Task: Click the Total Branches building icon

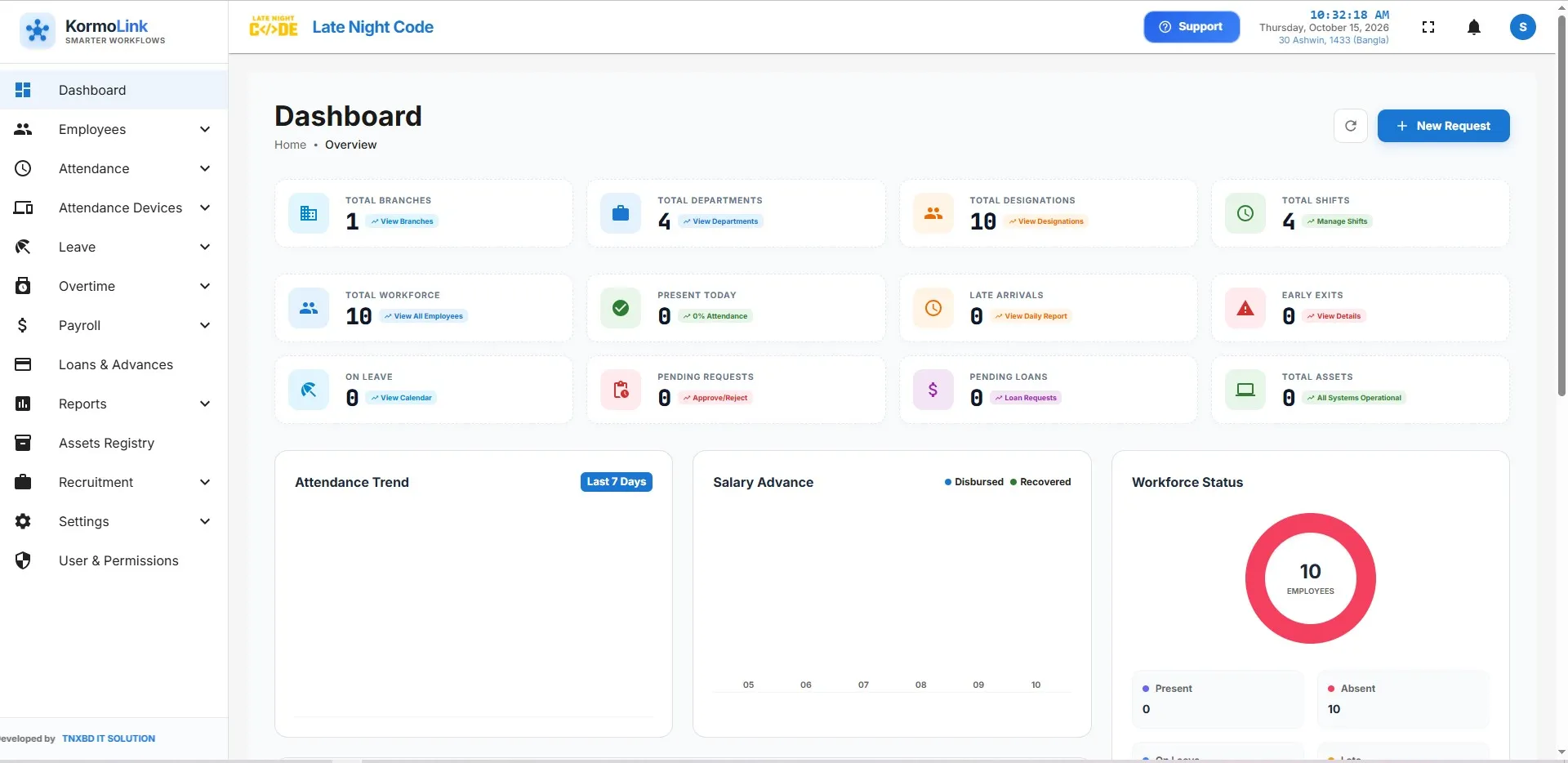Action: click(x=309, y=213)
